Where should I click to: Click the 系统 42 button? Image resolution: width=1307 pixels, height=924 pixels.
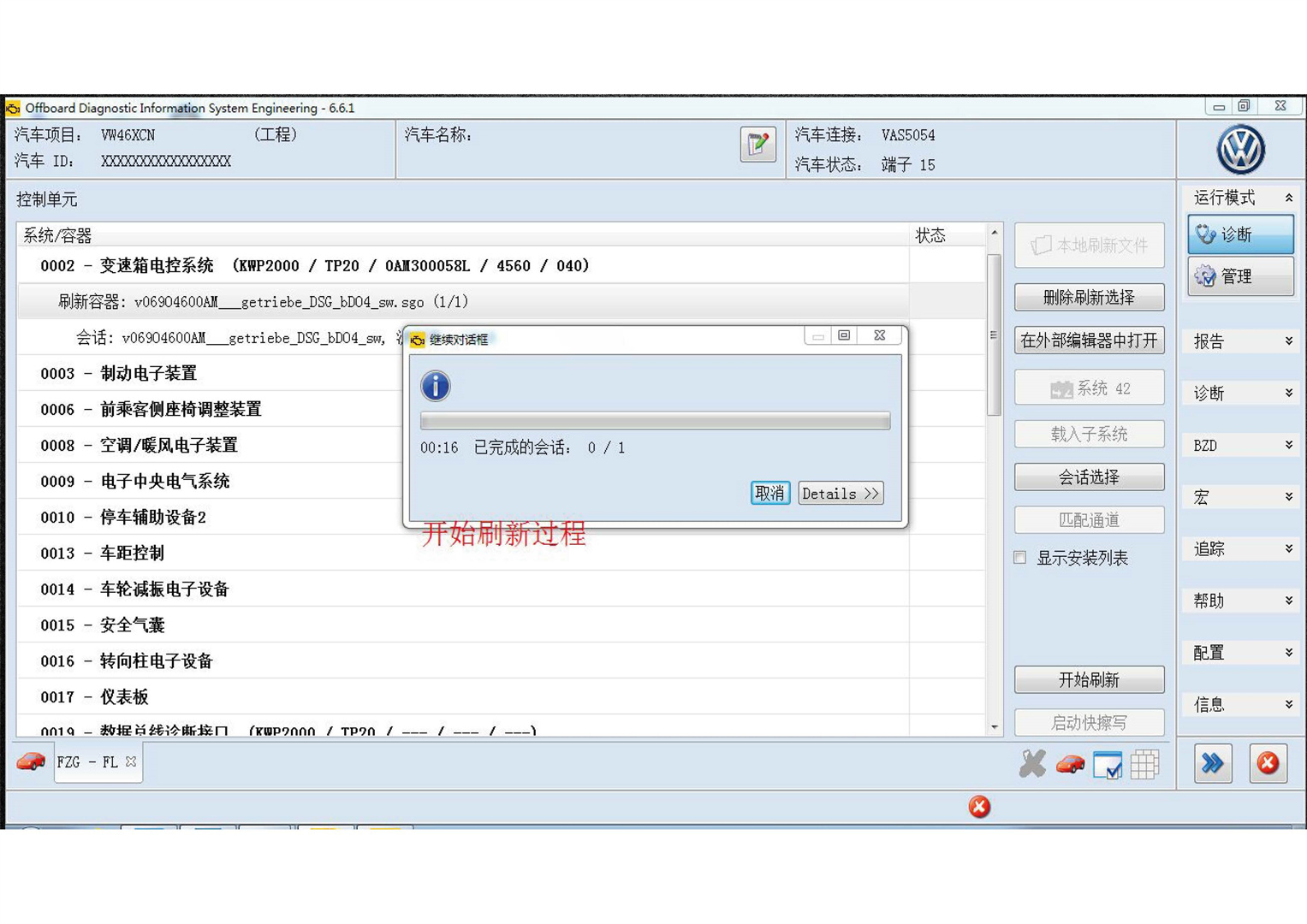[1089, 388]
